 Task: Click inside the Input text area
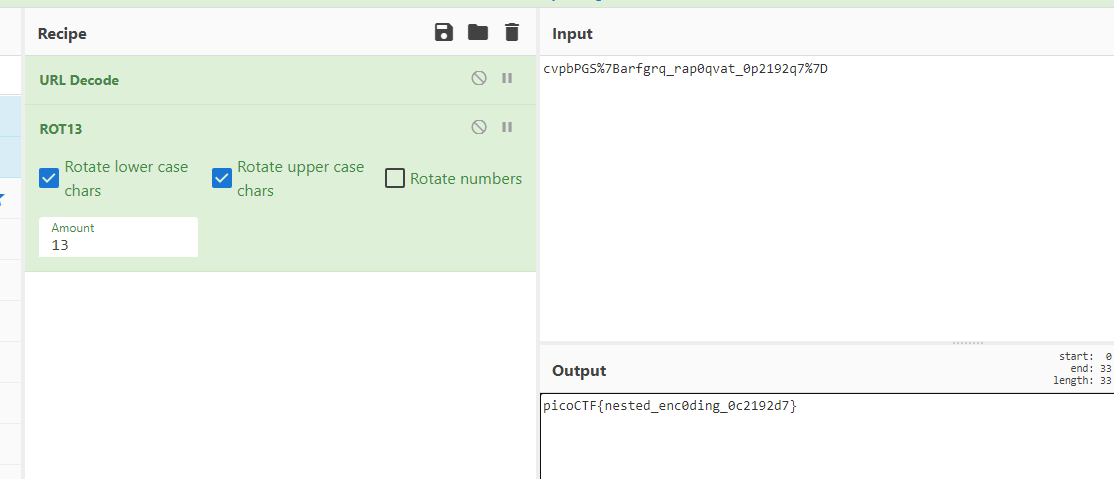click(826, 199)
